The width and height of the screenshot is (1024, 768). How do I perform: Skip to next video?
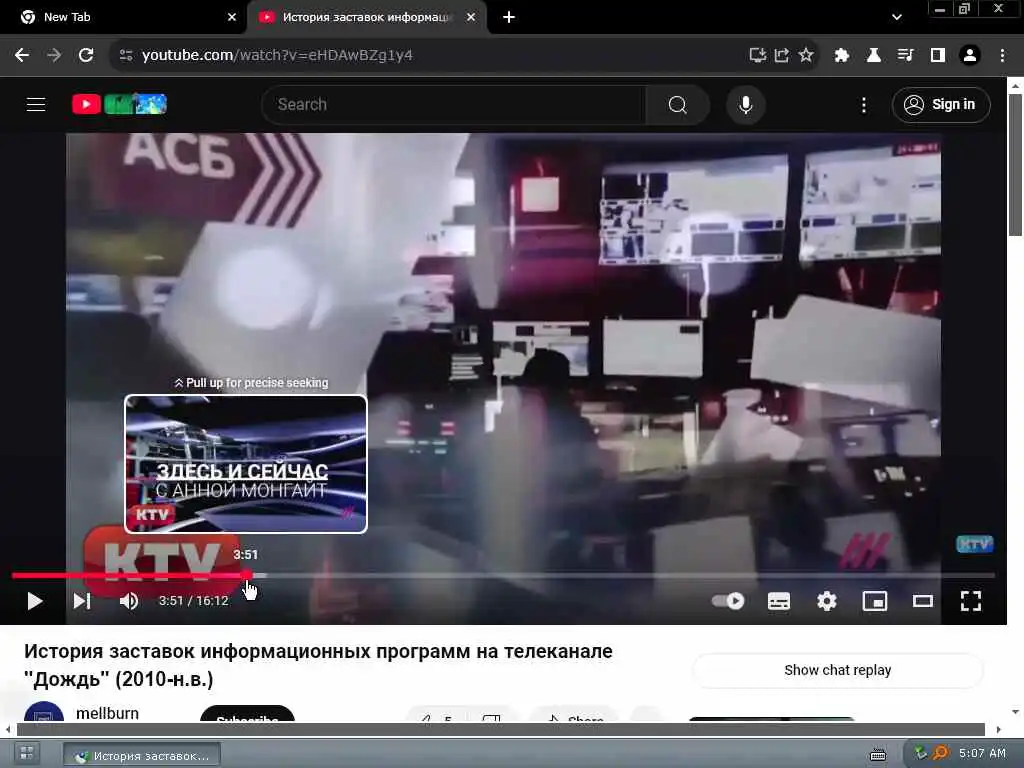(x=82, y=601)
